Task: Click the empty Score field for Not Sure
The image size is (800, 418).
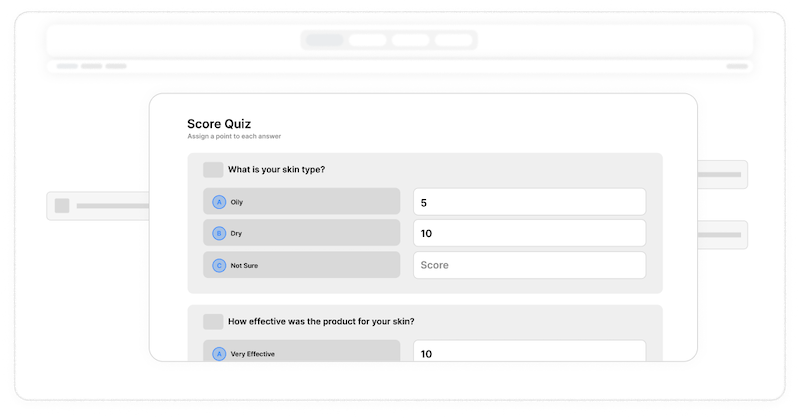Action: [529, 265]
